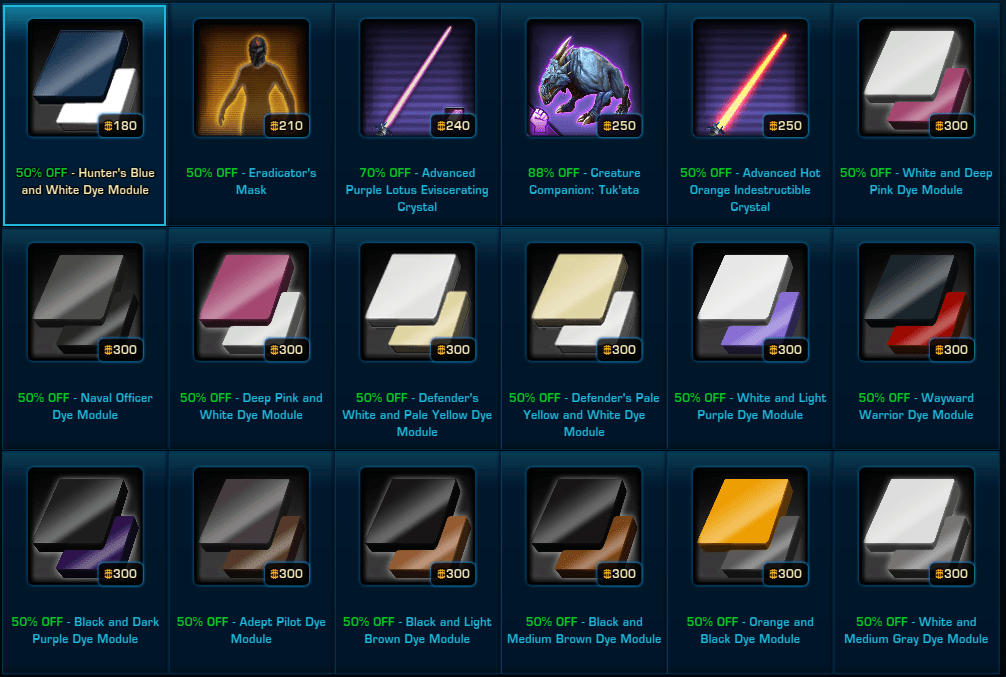Click the 240 coin price badge

(x=453, y=126)
